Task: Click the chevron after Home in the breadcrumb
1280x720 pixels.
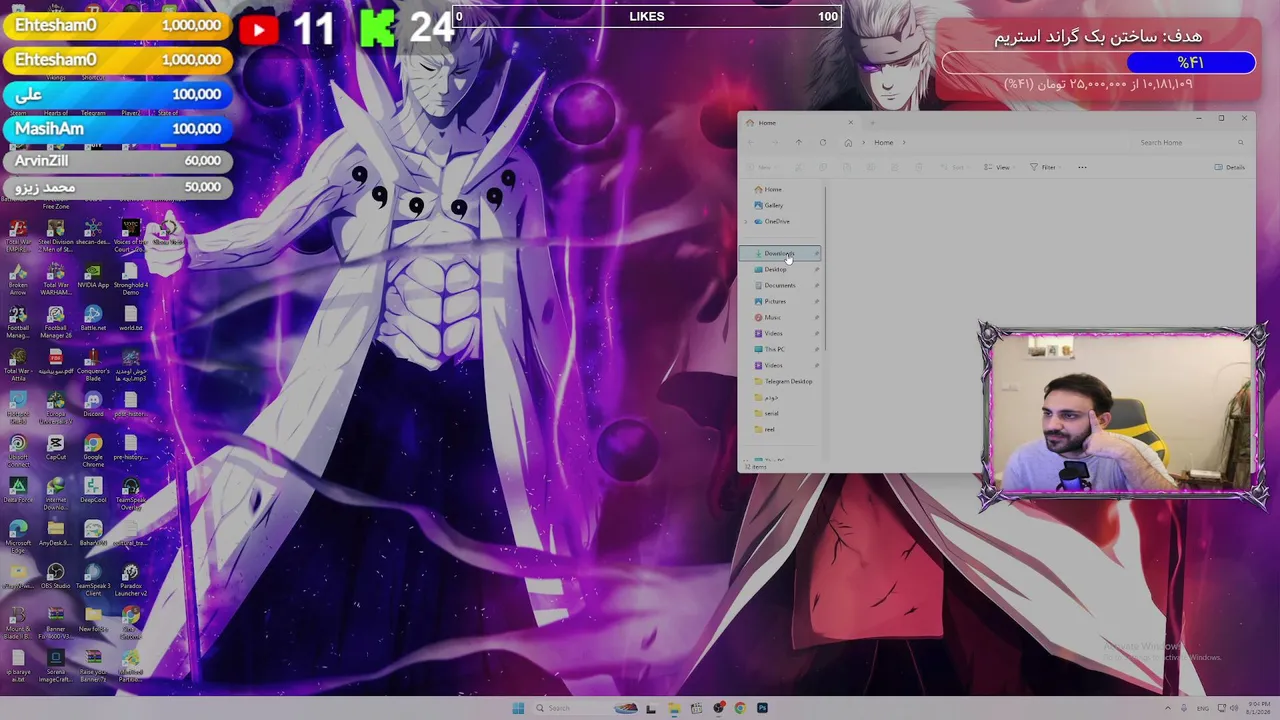Action: pyautogui.click(x=903, y=142)
